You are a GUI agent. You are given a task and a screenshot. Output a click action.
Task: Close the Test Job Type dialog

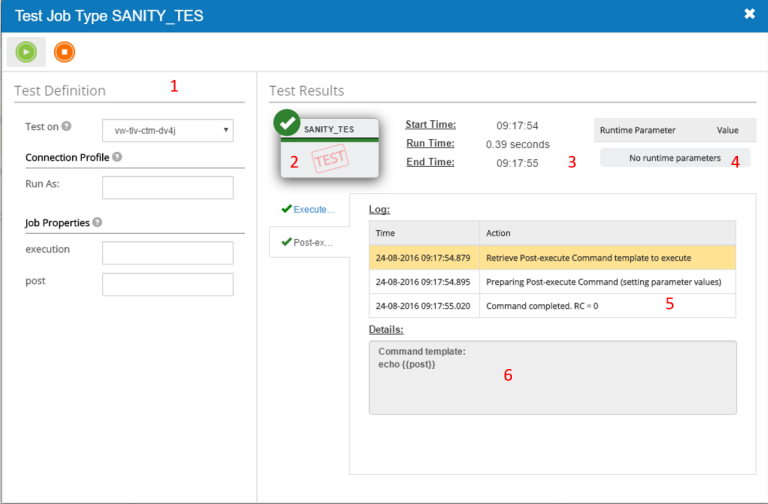(749, 14)
